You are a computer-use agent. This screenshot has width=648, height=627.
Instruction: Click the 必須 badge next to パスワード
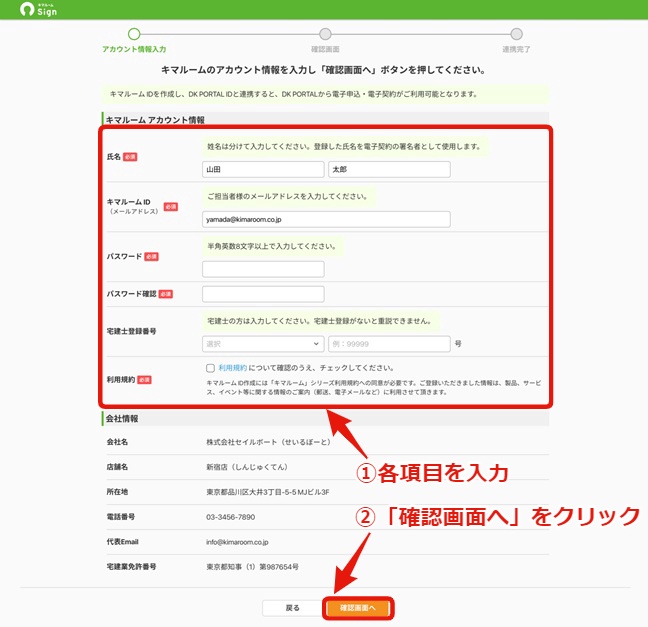coord(151,257)
